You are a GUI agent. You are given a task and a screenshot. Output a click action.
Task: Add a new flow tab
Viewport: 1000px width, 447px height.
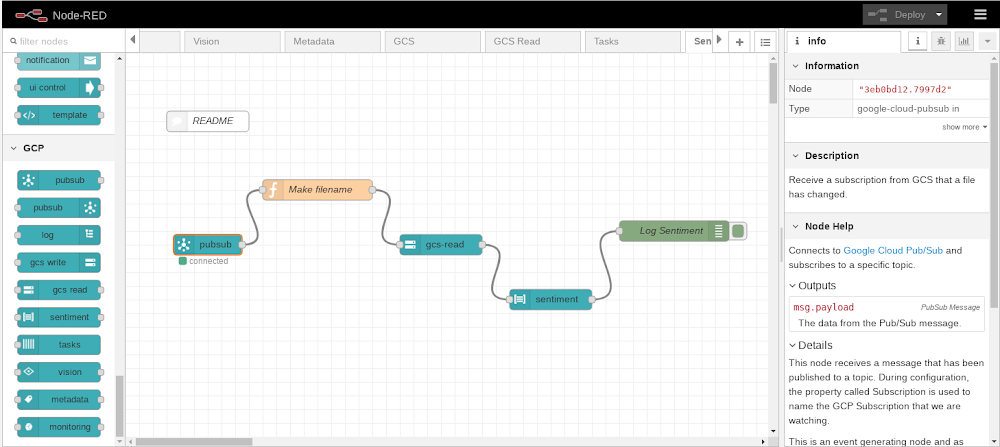click(739, 42)
